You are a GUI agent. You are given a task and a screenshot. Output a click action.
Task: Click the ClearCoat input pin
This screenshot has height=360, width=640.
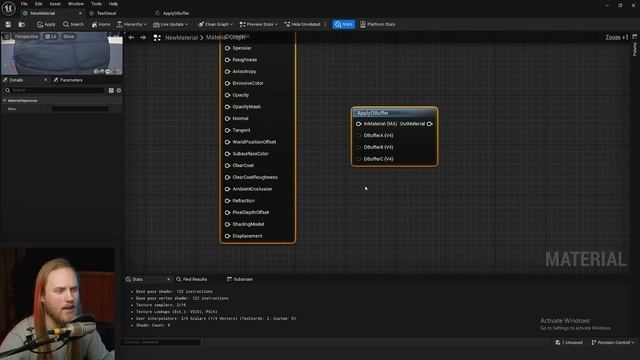[x=228, y=166]
